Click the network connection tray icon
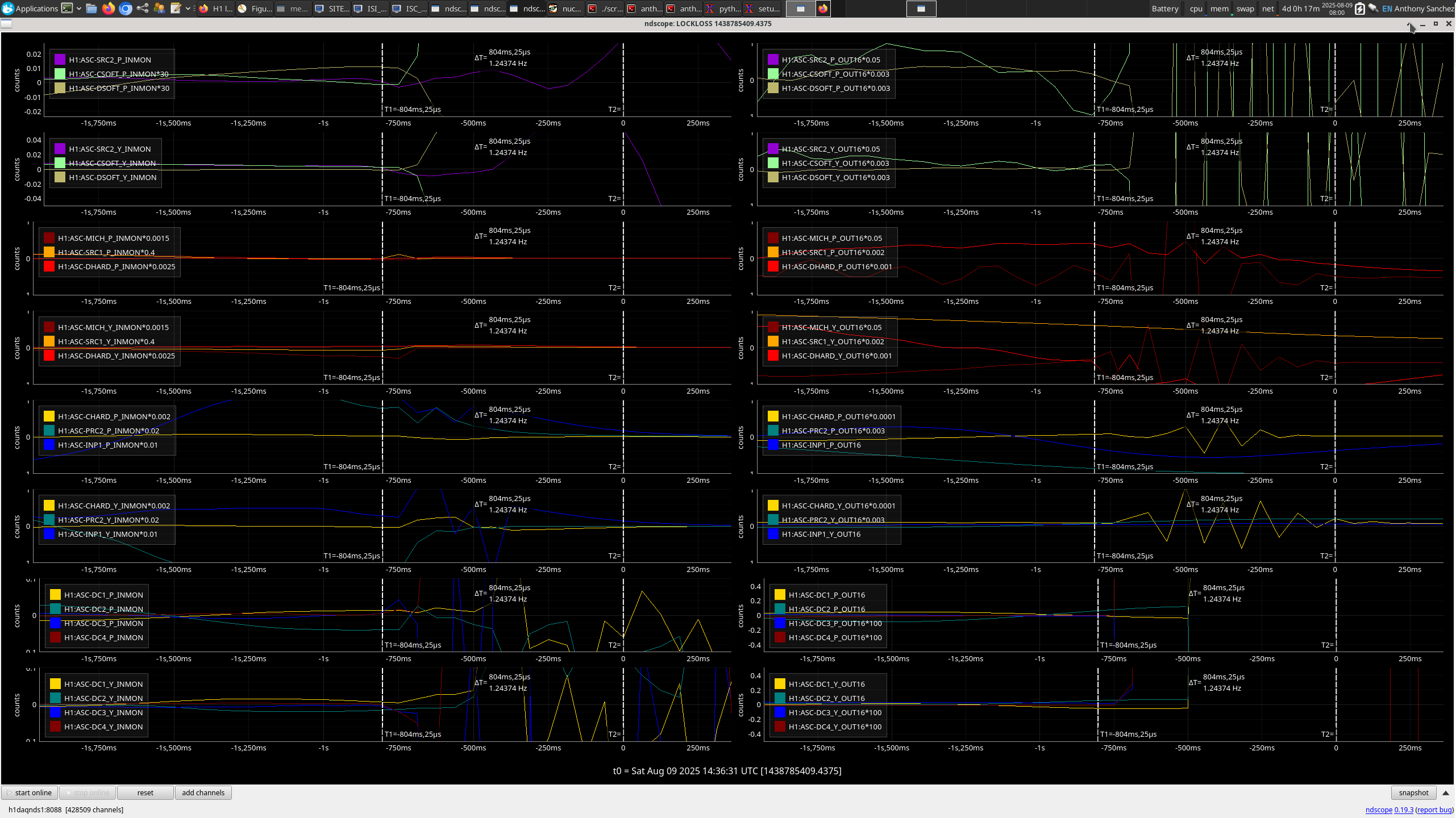 1373,9
